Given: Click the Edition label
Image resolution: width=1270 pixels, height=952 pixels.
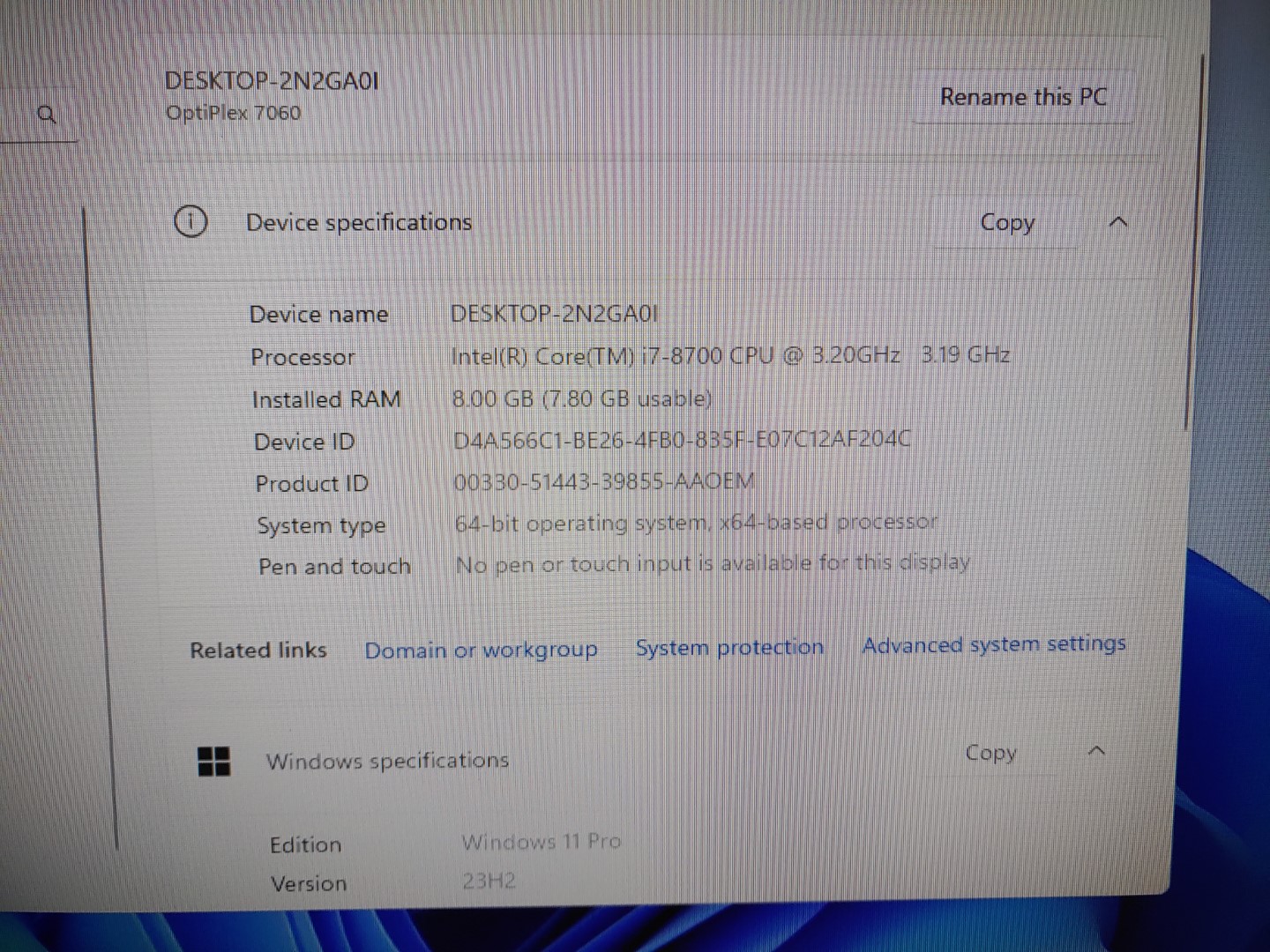Looking at the screenshot, I should click(305, 844).
